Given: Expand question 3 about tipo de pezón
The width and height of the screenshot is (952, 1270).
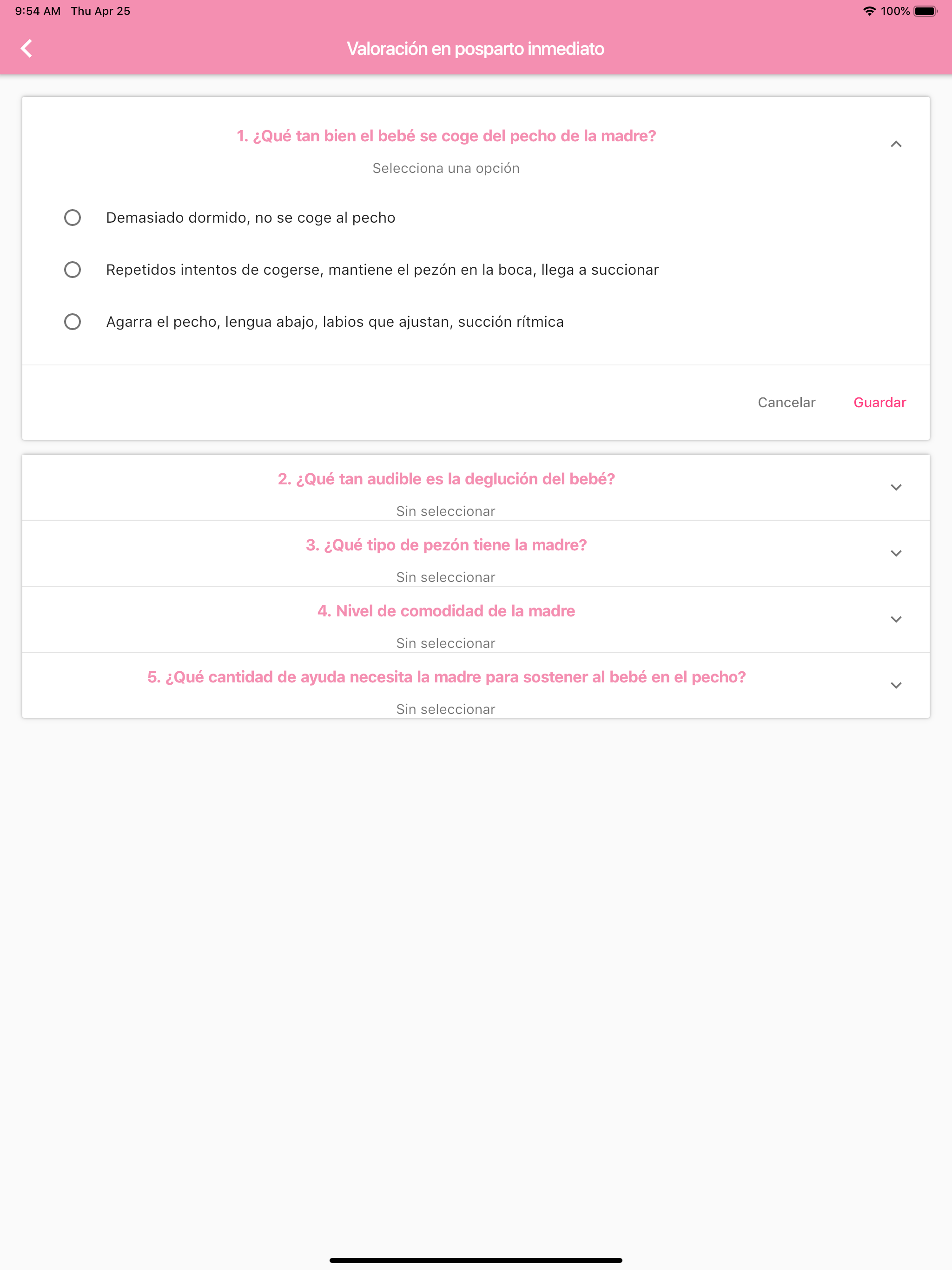Looking at the screenshot, I should pos(896,553).
